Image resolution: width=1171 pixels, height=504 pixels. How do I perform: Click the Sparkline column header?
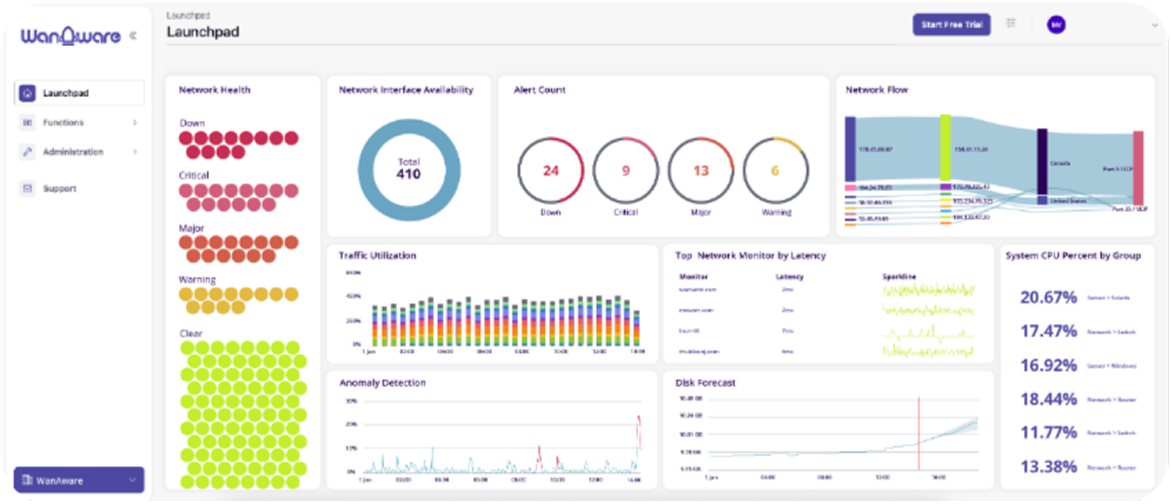898,276
